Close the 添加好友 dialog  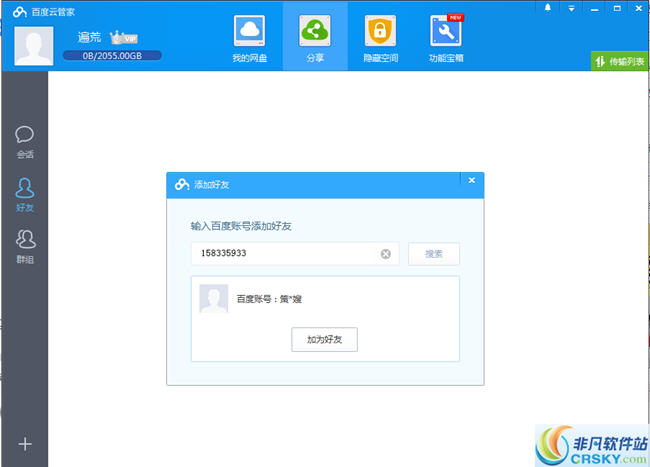[x=471, y=180]
